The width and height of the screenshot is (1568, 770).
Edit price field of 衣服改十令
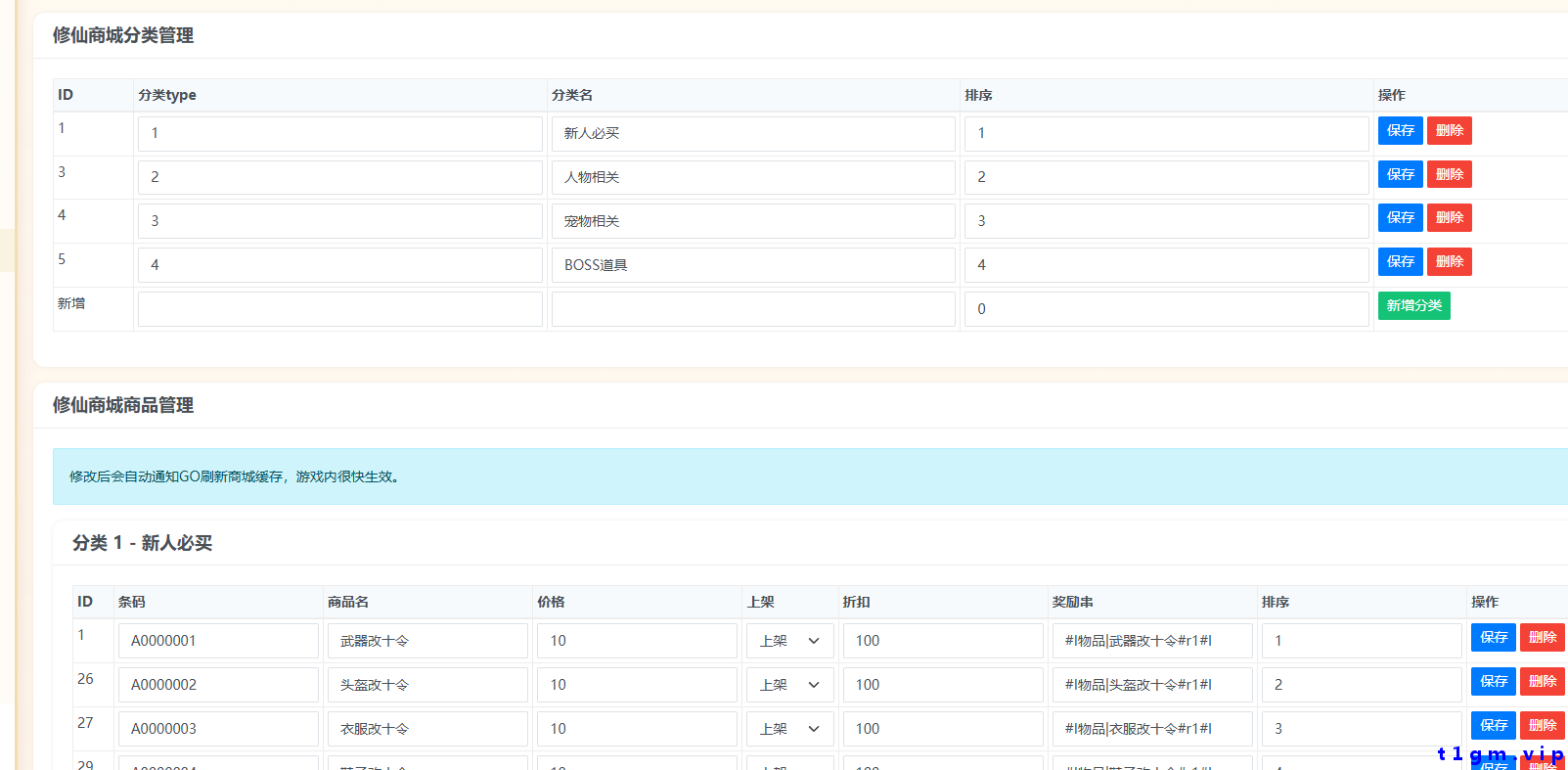pos(637,729)
